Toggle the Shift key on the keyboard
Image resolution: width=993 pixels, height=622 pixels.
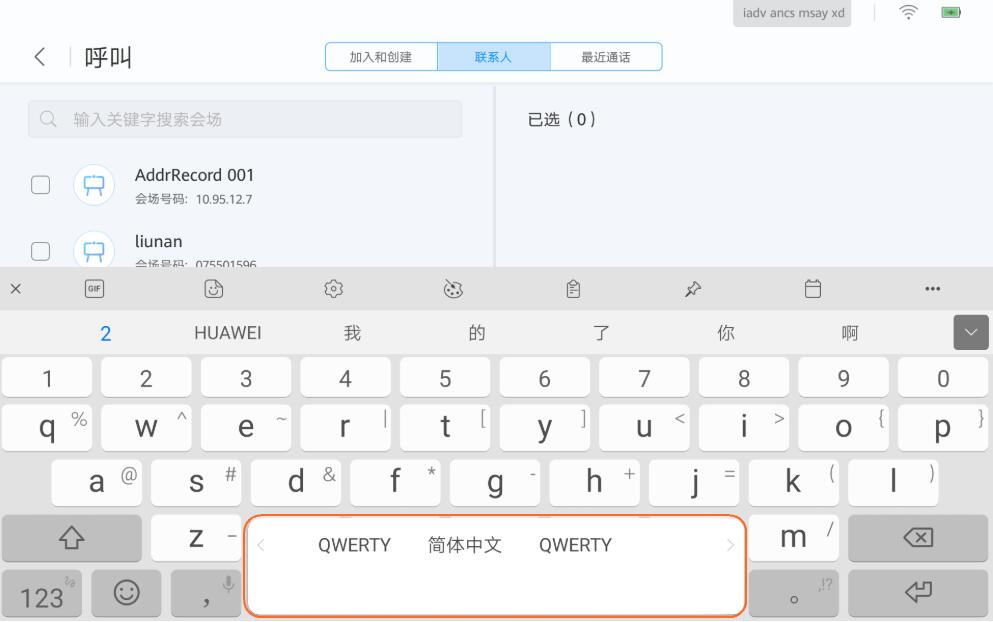(x=71, y=538)
